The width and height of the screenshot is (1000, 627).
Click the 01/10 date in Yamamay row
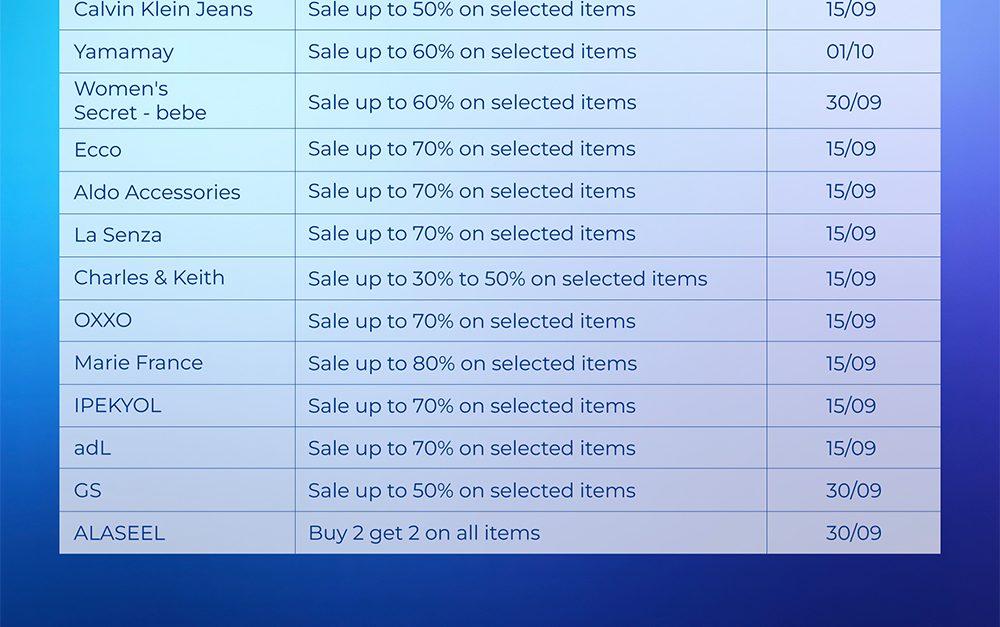click(850, 52)
